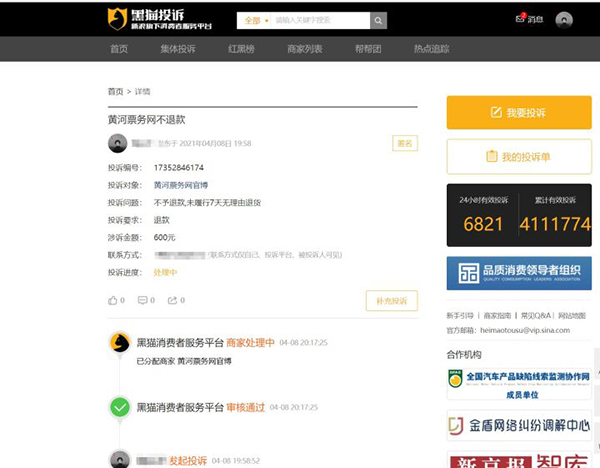Image resolution: width=600 pixels, height=468 pixels.
Task: Open 红黑榜 navigation tab
Action: pyautogui.click(x=241, y=49)
